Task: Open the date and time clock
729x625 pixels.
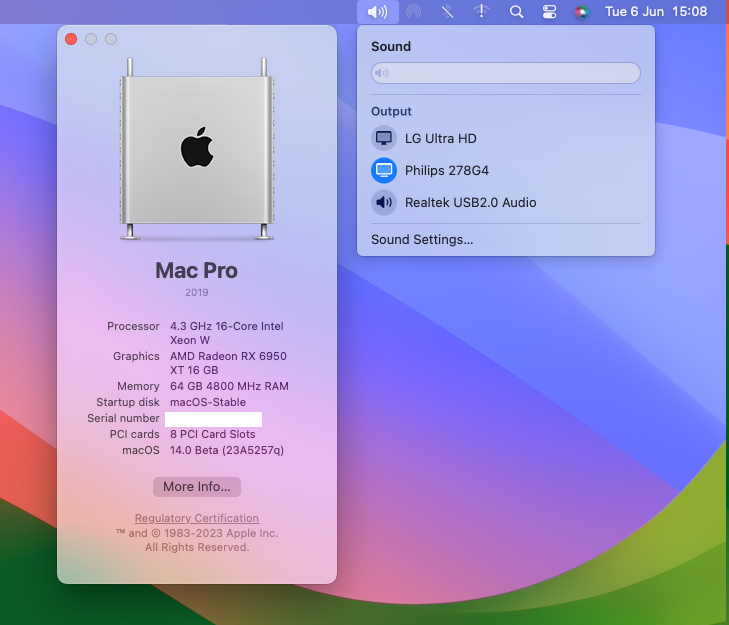Action: pos(656,12)
